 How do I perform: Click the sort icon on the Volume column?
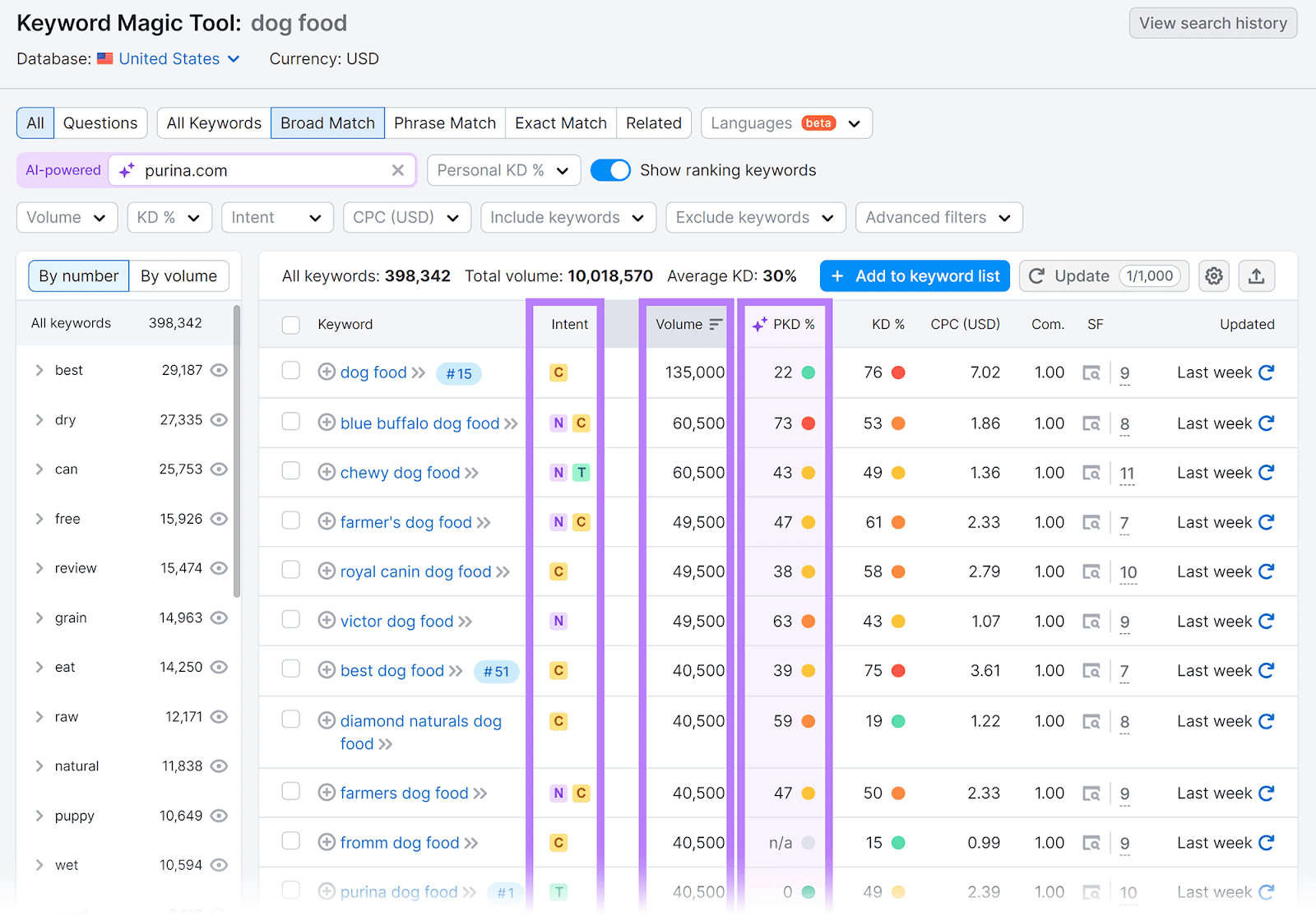716,324
